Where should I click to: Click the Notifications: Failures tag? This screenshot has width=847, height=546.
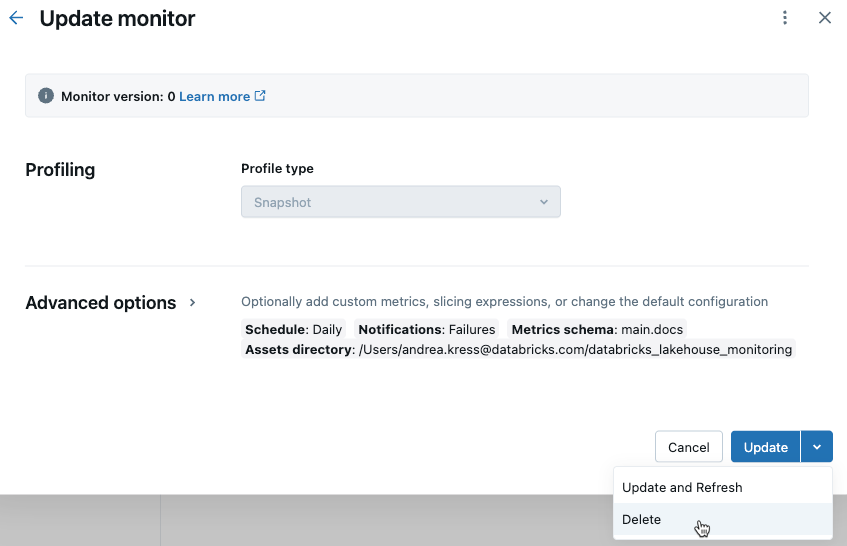click(x=426, y=329)
